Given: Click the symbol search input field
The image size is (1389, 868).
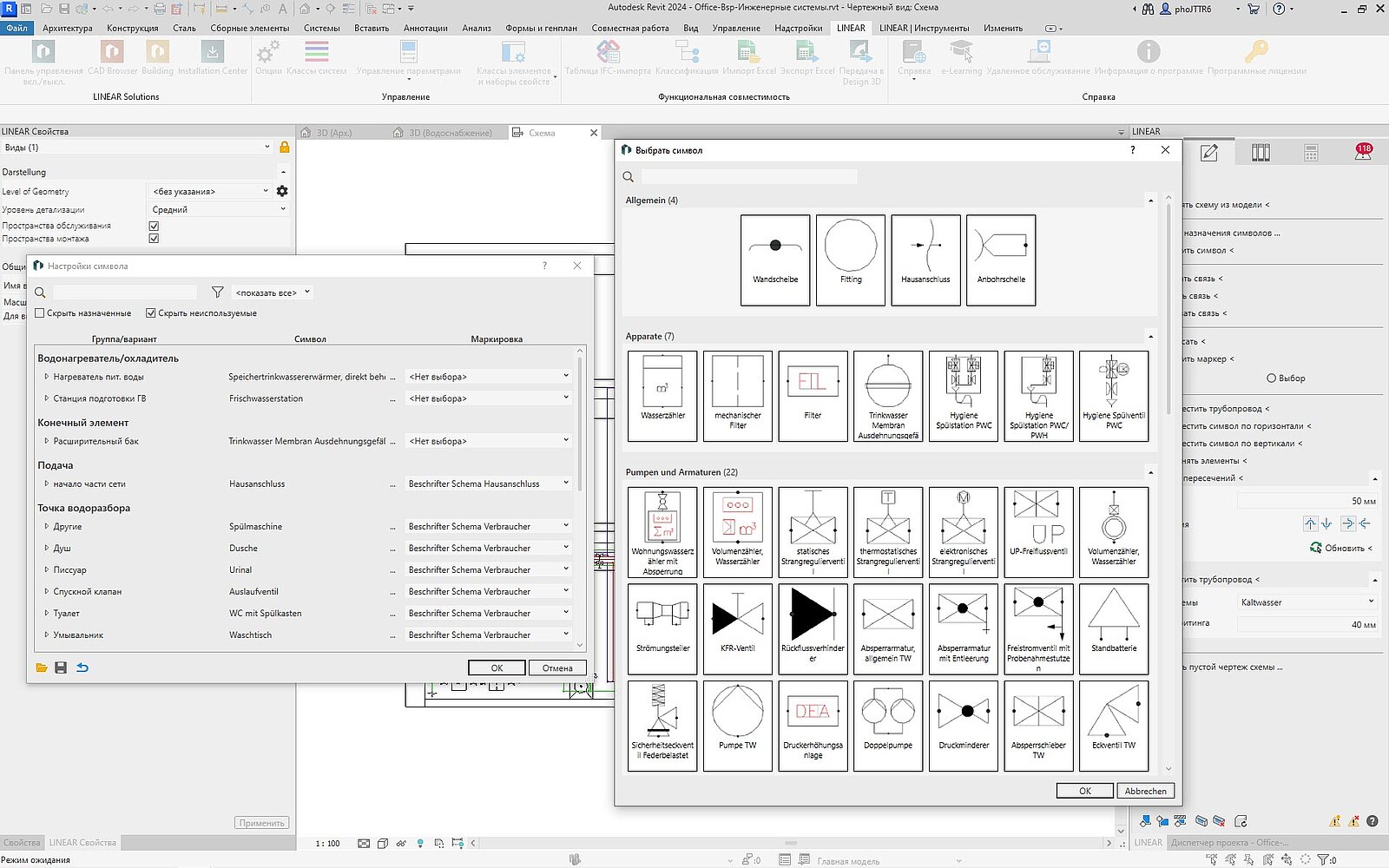Looking at the screenshot, I should pos(748,176).
